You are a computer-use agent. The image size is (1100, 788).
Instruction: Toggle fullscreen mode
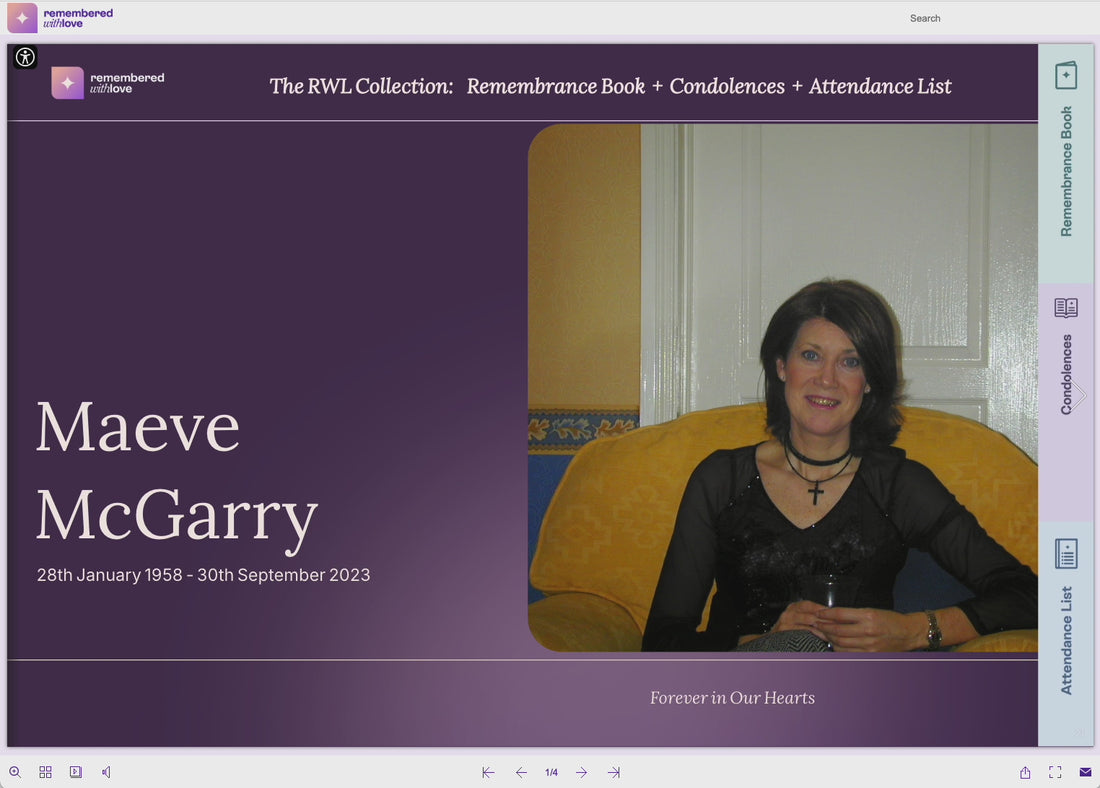tap(1055, 772)
